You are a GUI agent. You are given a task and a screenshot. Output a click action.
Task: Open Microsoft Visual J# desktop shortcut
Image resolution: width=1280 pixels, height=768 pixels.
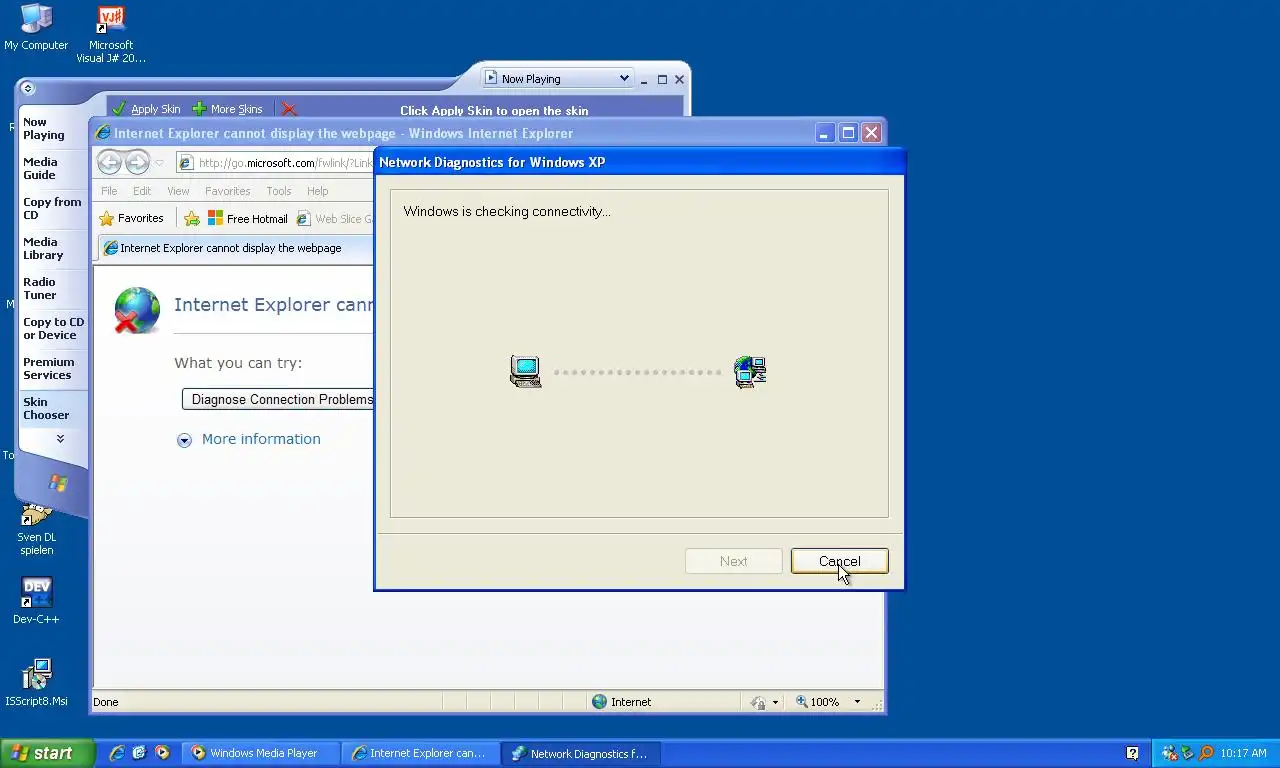[111, 35]
